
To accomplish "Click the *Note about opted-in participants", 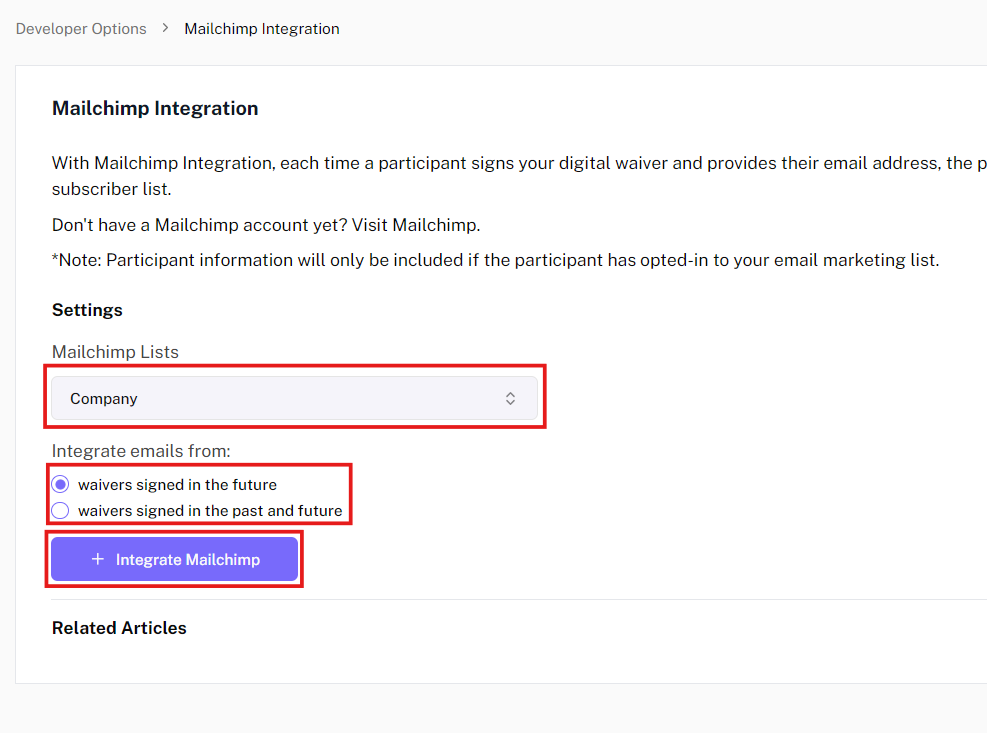I will pos(495,260).
